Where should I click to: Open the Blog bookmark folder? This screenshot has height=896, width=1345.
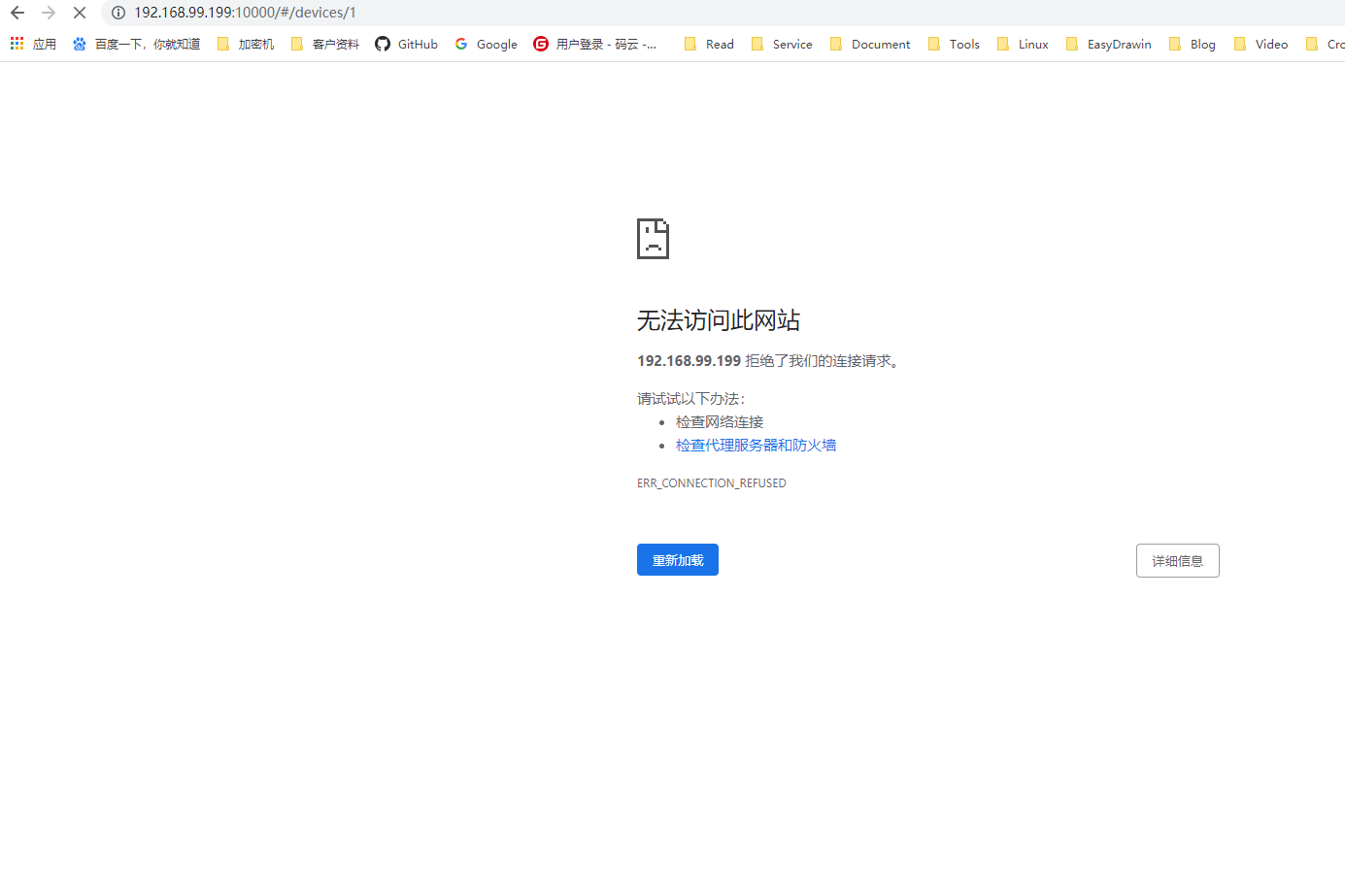(1193, 44)
